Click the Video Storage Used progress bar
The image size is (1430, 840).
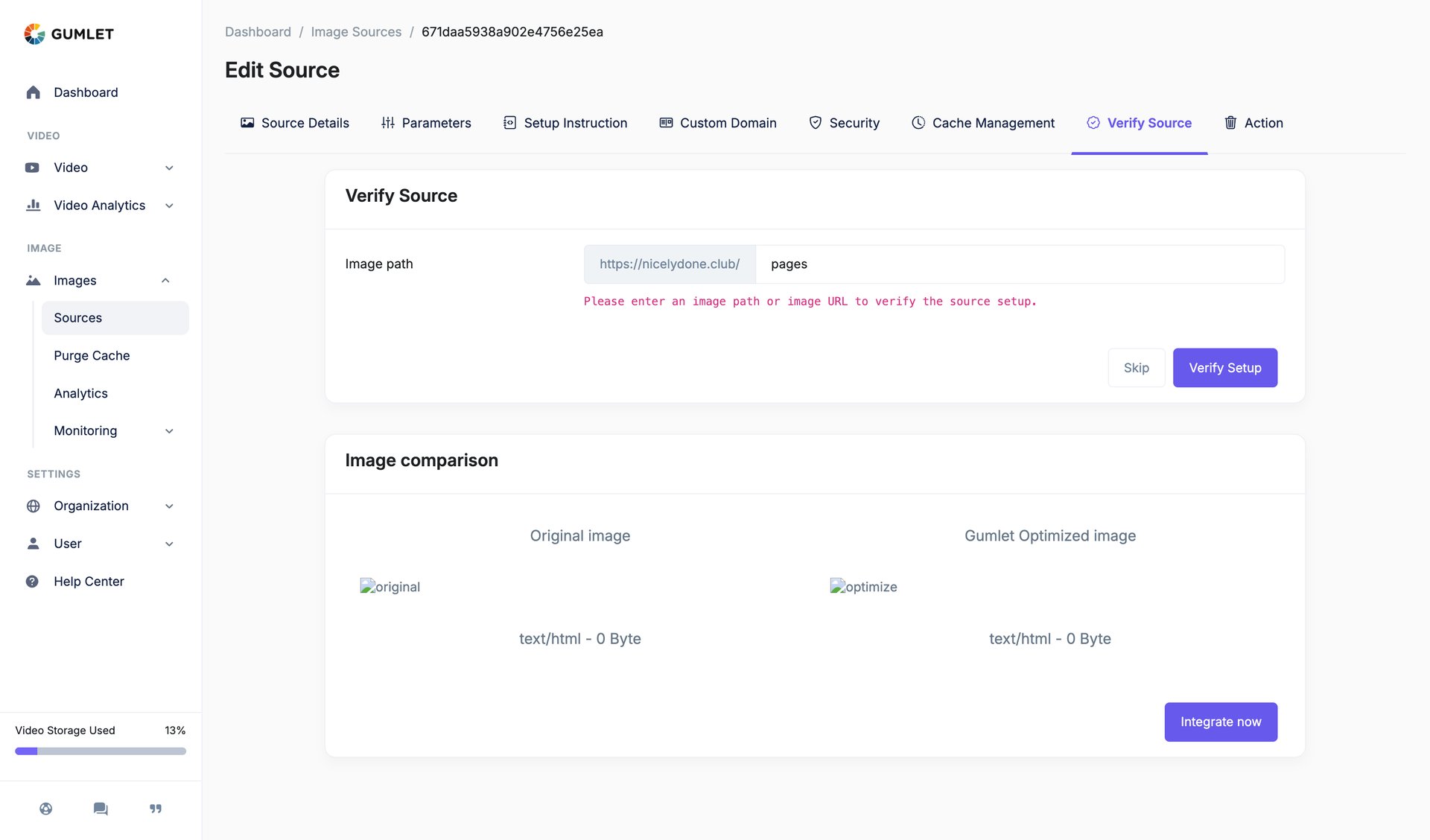pos(101,751)
